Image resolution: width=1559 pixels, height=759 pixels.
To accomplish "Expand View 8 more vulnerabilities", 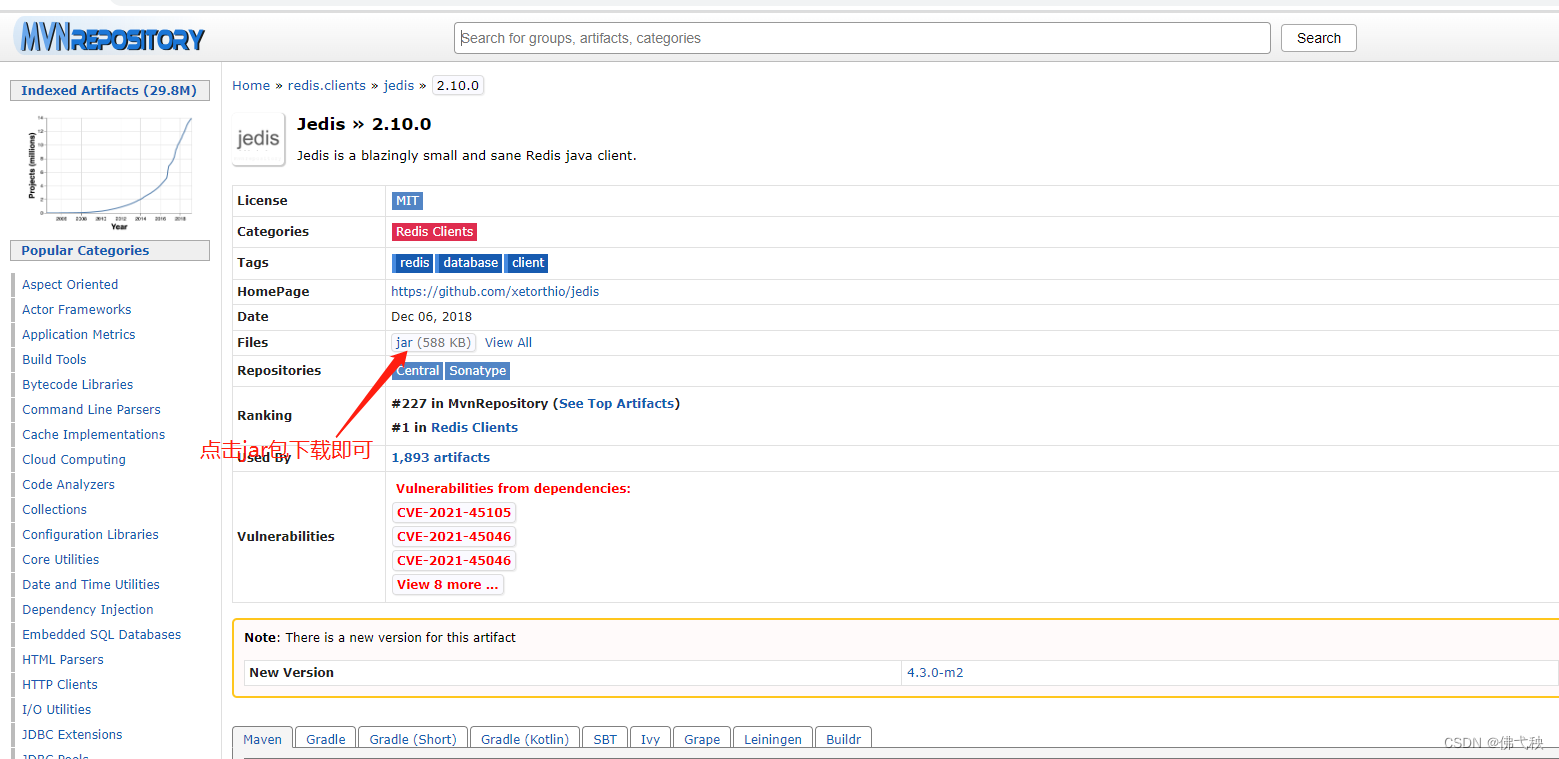I will pyautogui.click(x=448, y=585).
